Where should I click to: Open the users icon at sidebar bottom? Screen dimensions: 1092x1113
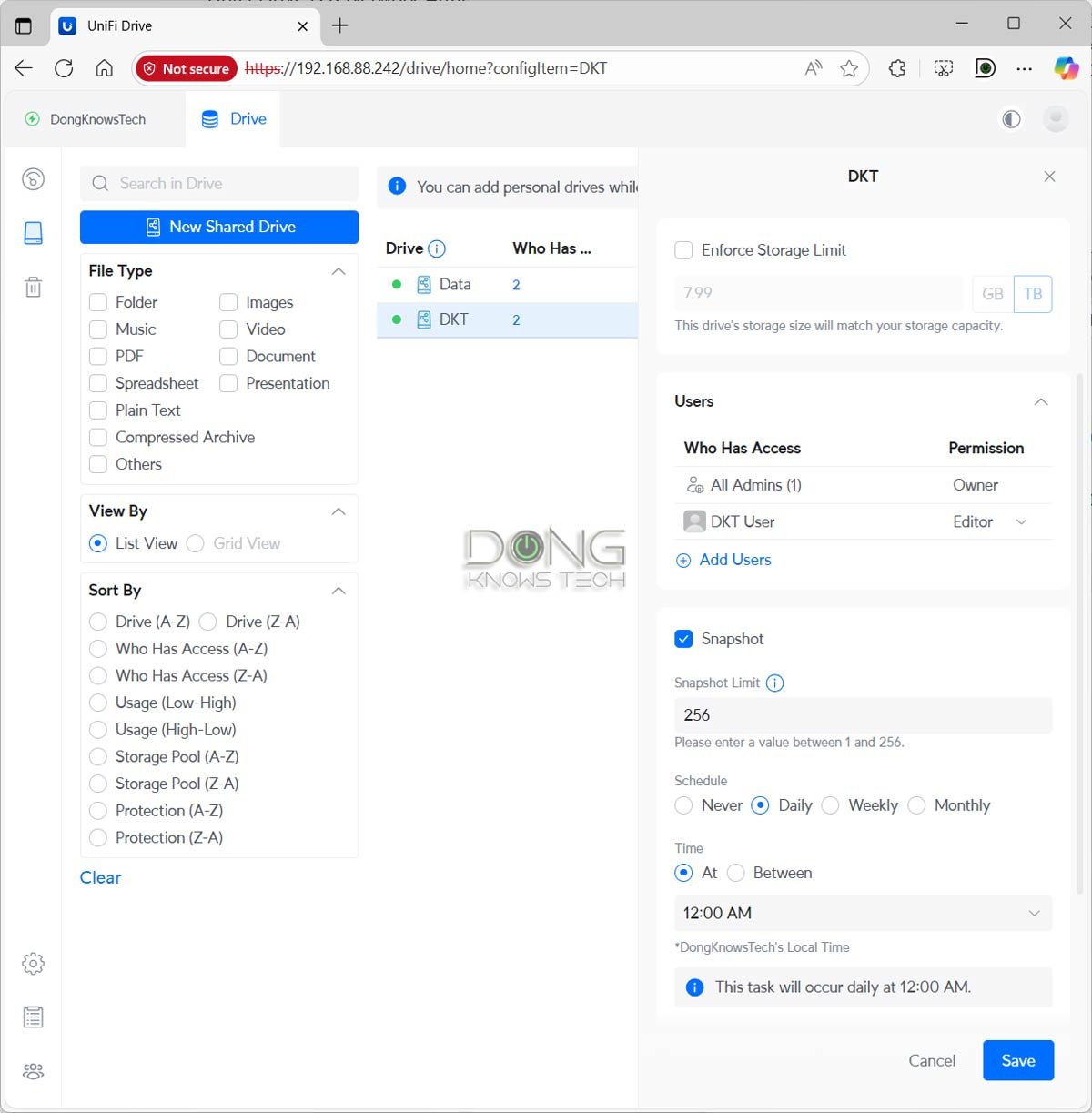coord(33,1071)
